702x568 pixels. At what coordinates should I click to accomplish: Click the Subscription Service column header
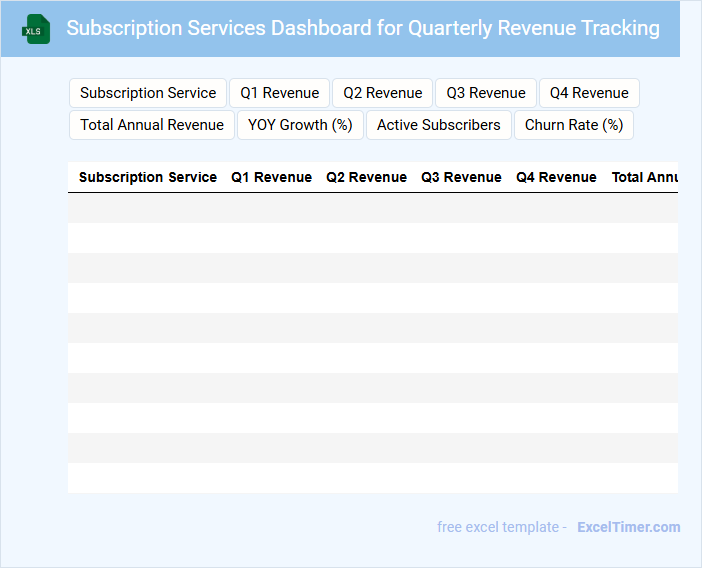[x=148, y=177]
